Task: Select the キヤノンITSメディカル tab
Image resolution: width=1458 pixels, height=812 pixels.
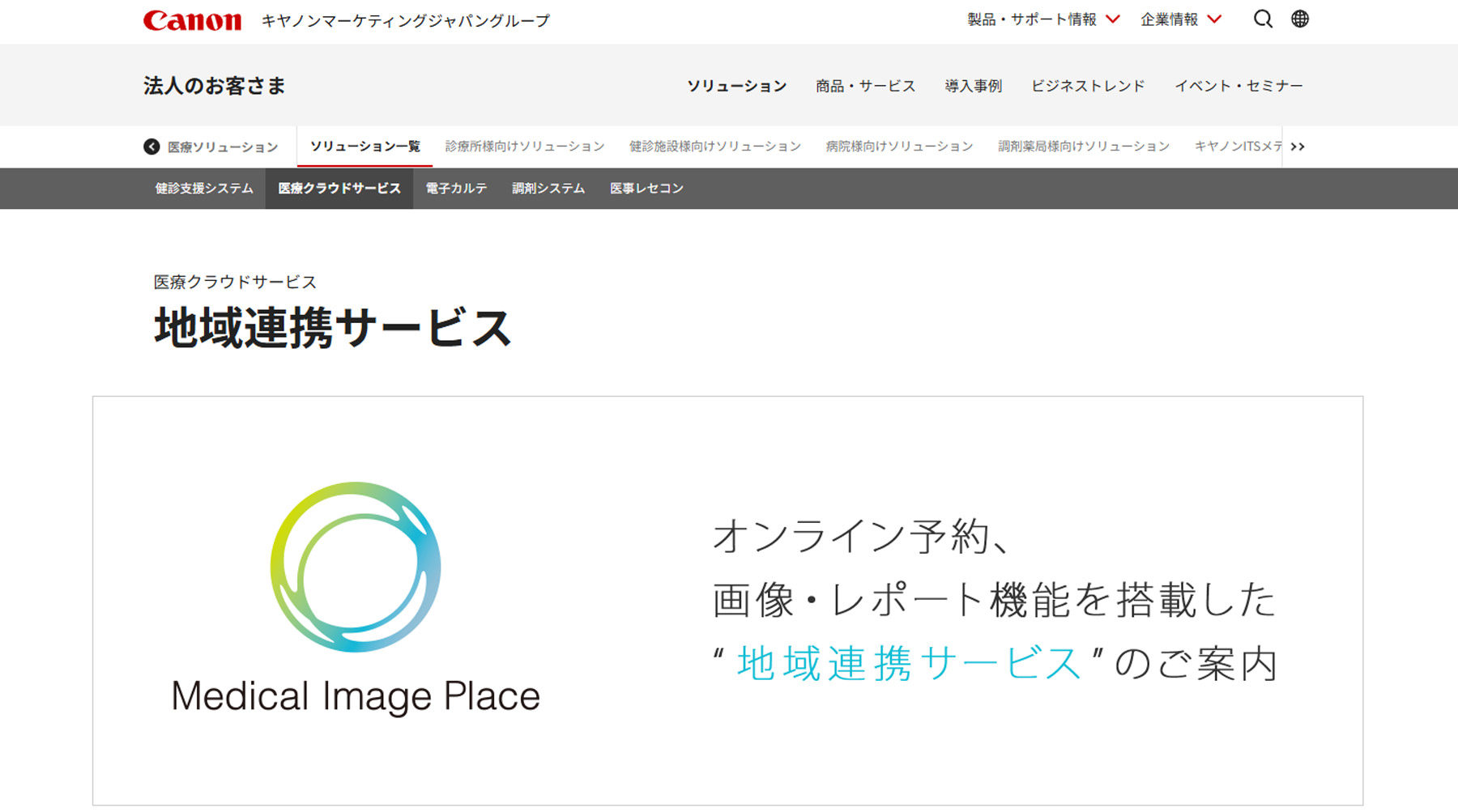Action: coord(1238,147)
